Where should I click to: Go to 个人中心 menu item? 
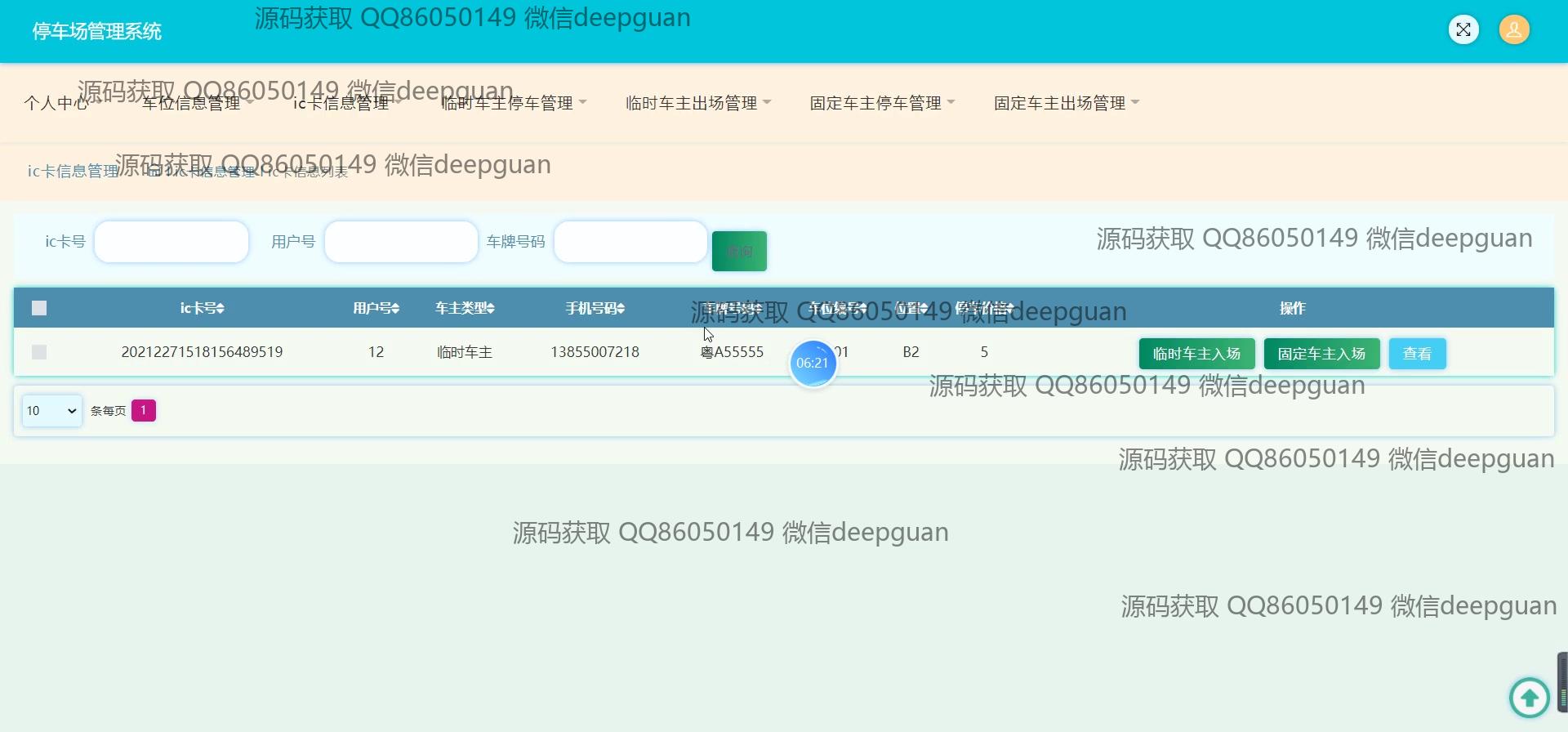(x=56, y=103)
